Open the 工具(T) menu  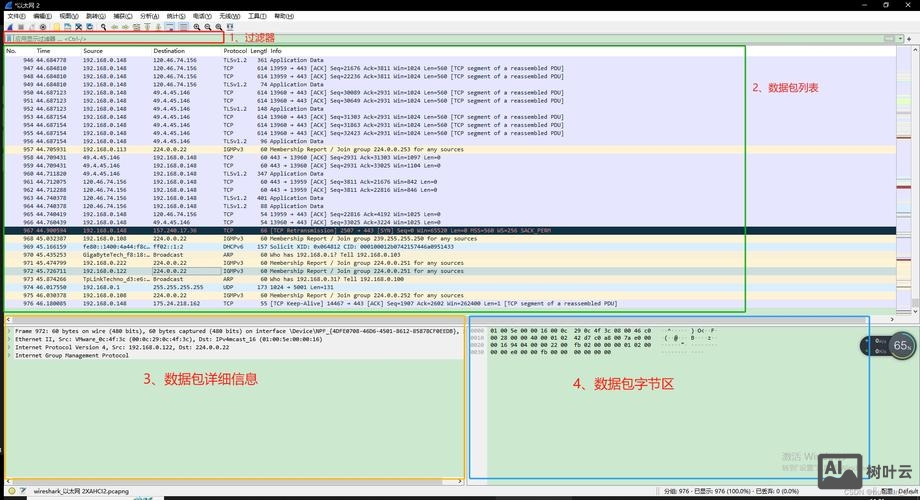coord(257,16)
